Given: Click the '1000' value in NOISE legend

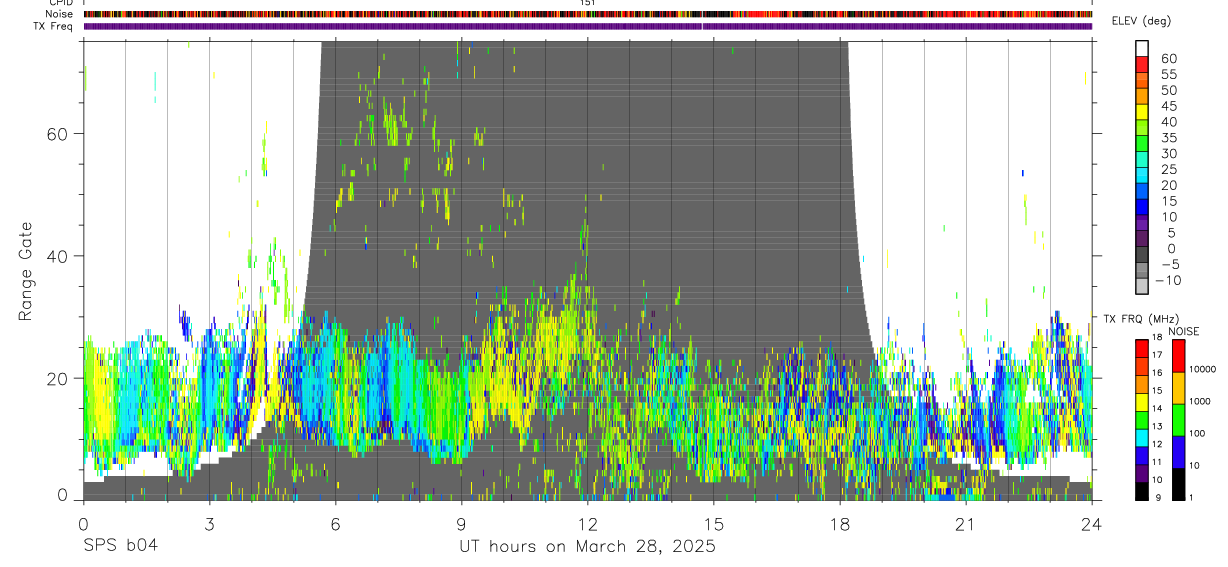Looking at the screenshot, I should point(1201,402).
